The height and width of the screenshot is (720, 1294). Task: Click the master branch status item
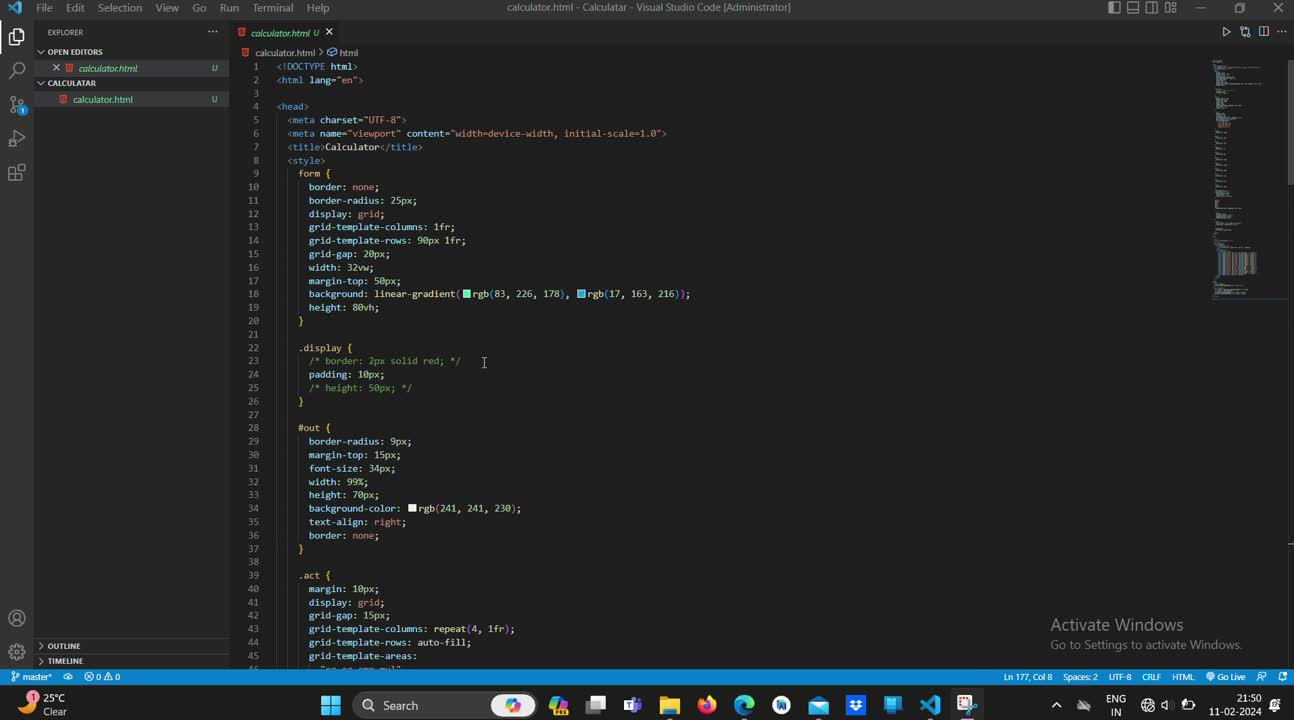click(32, 677)
